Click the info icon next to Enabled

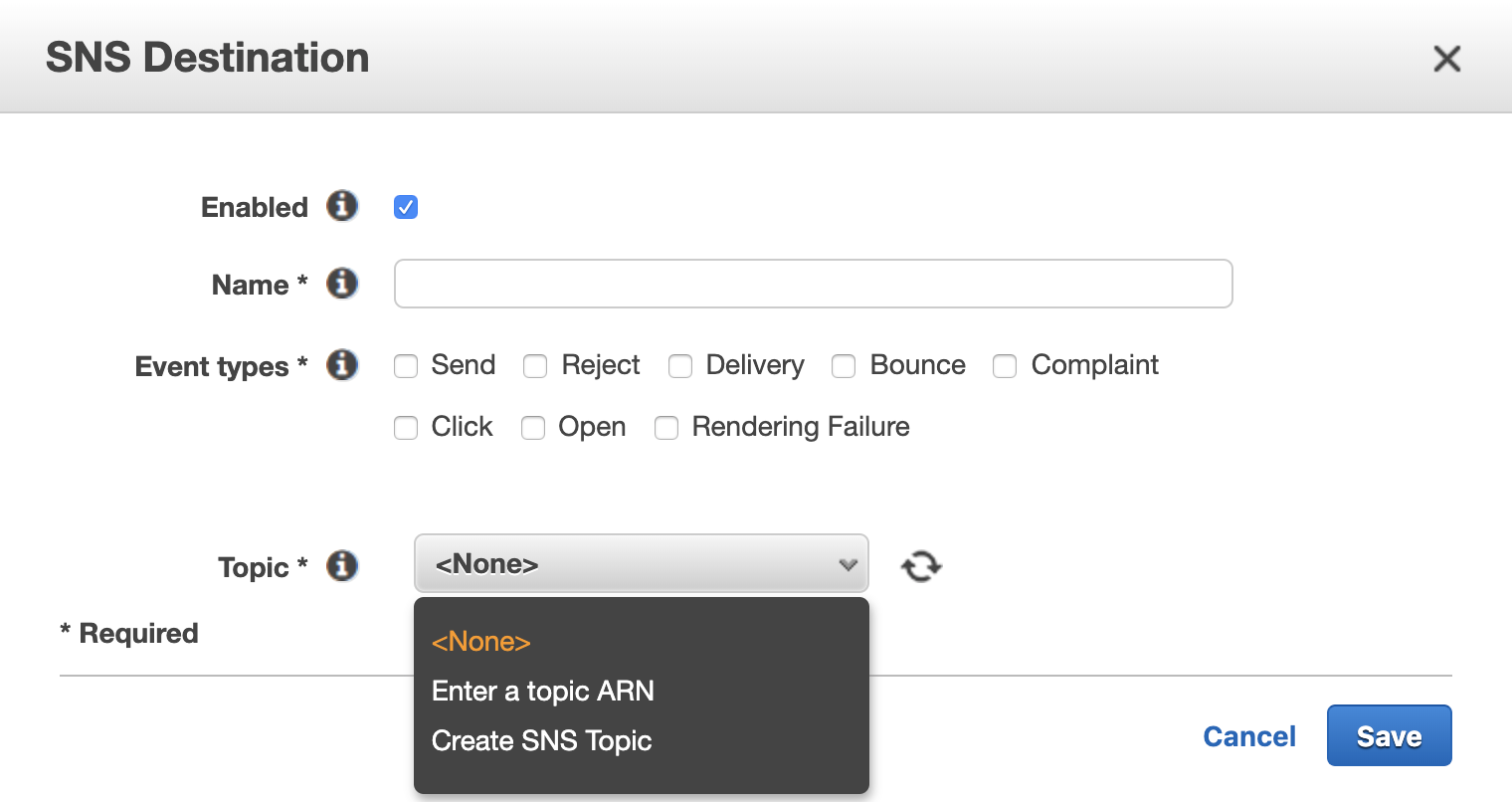(x=342, y=206)
